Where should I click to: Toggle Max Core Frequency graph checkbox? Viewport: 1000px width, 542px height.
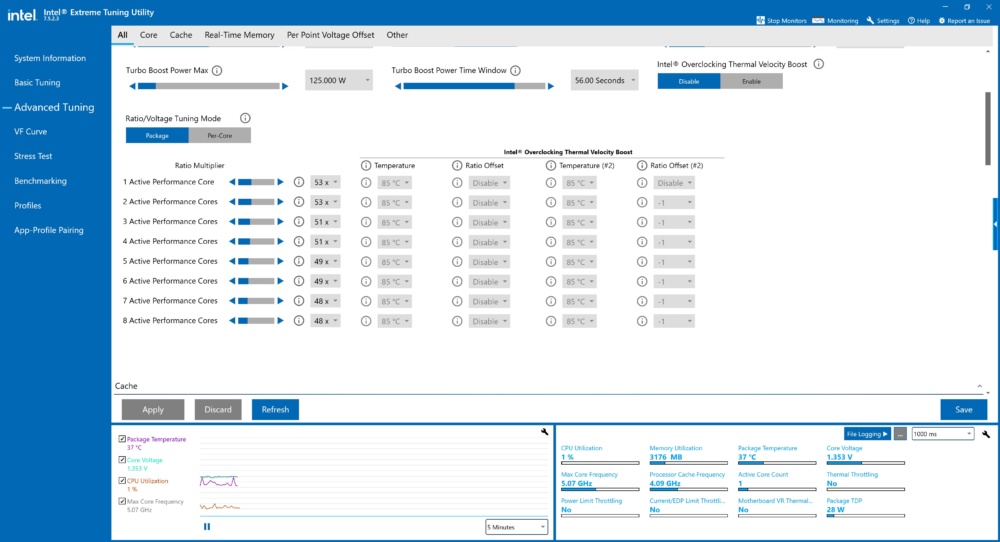pos(122,501)
